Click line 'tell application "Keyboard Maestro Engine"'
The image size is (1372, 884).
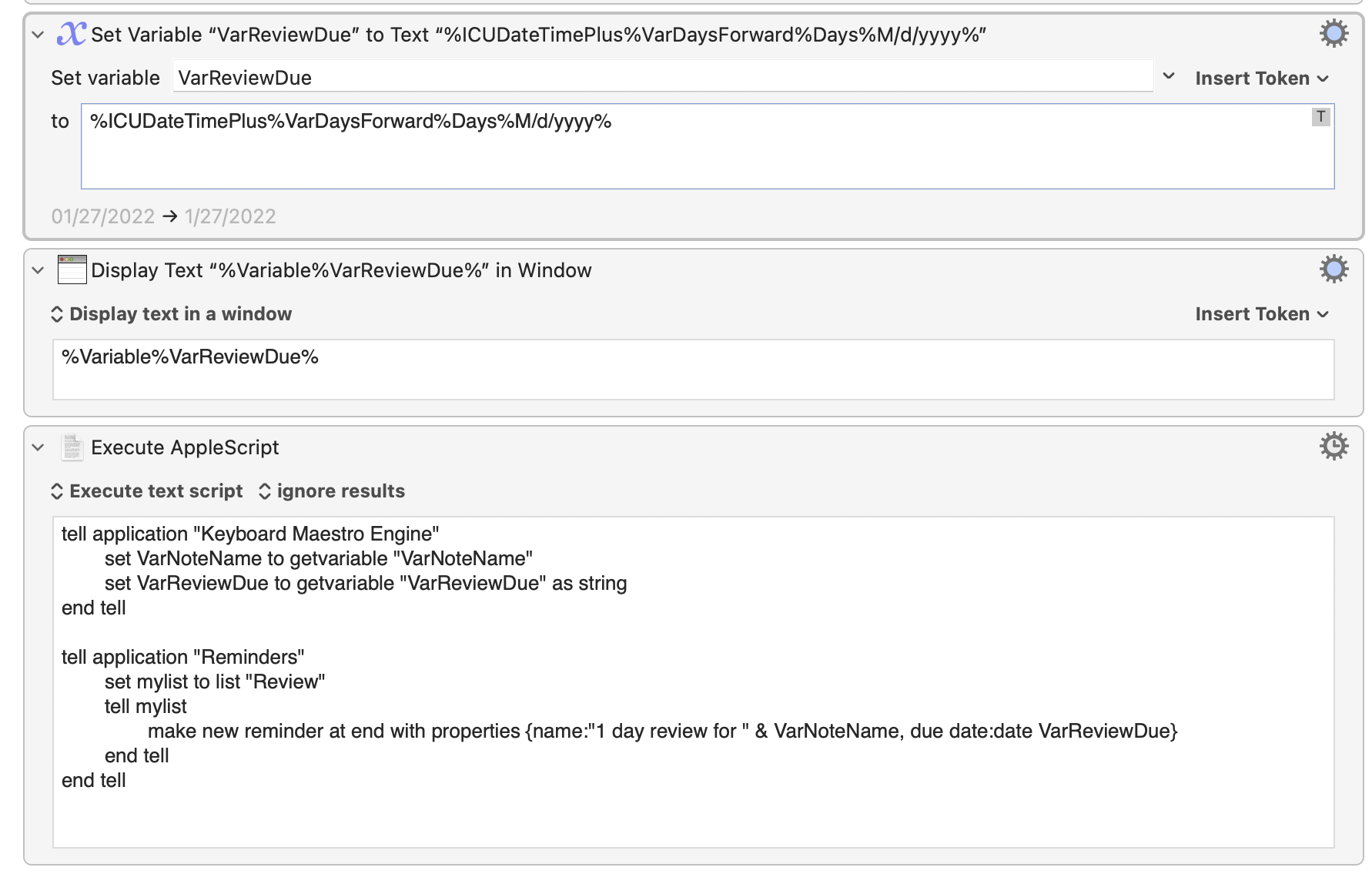[x=250, y=534]
